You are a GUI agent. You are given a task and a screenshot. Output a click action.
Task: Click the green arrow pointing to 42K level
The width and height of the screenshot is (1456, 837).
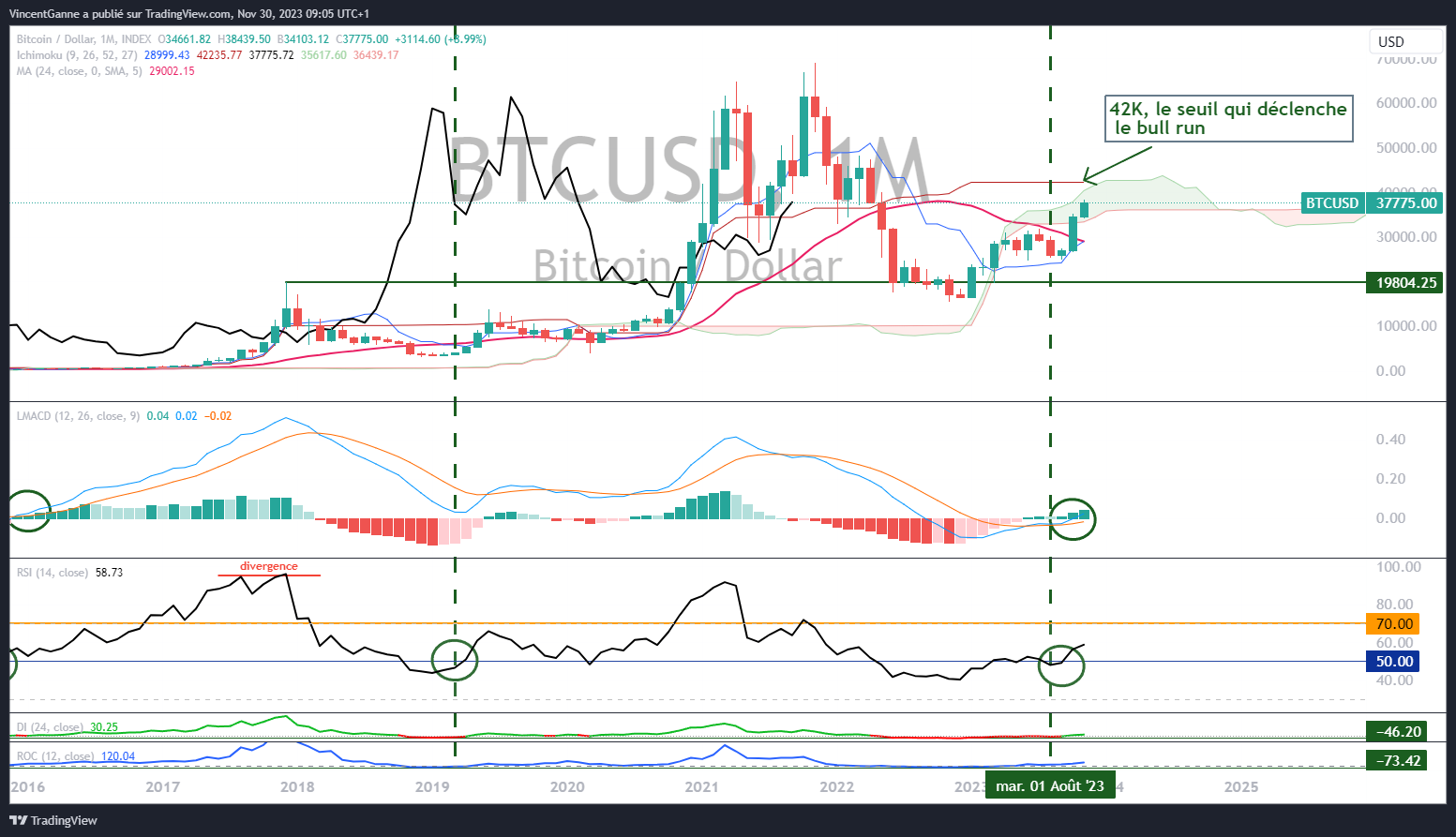coord(1117,162)
